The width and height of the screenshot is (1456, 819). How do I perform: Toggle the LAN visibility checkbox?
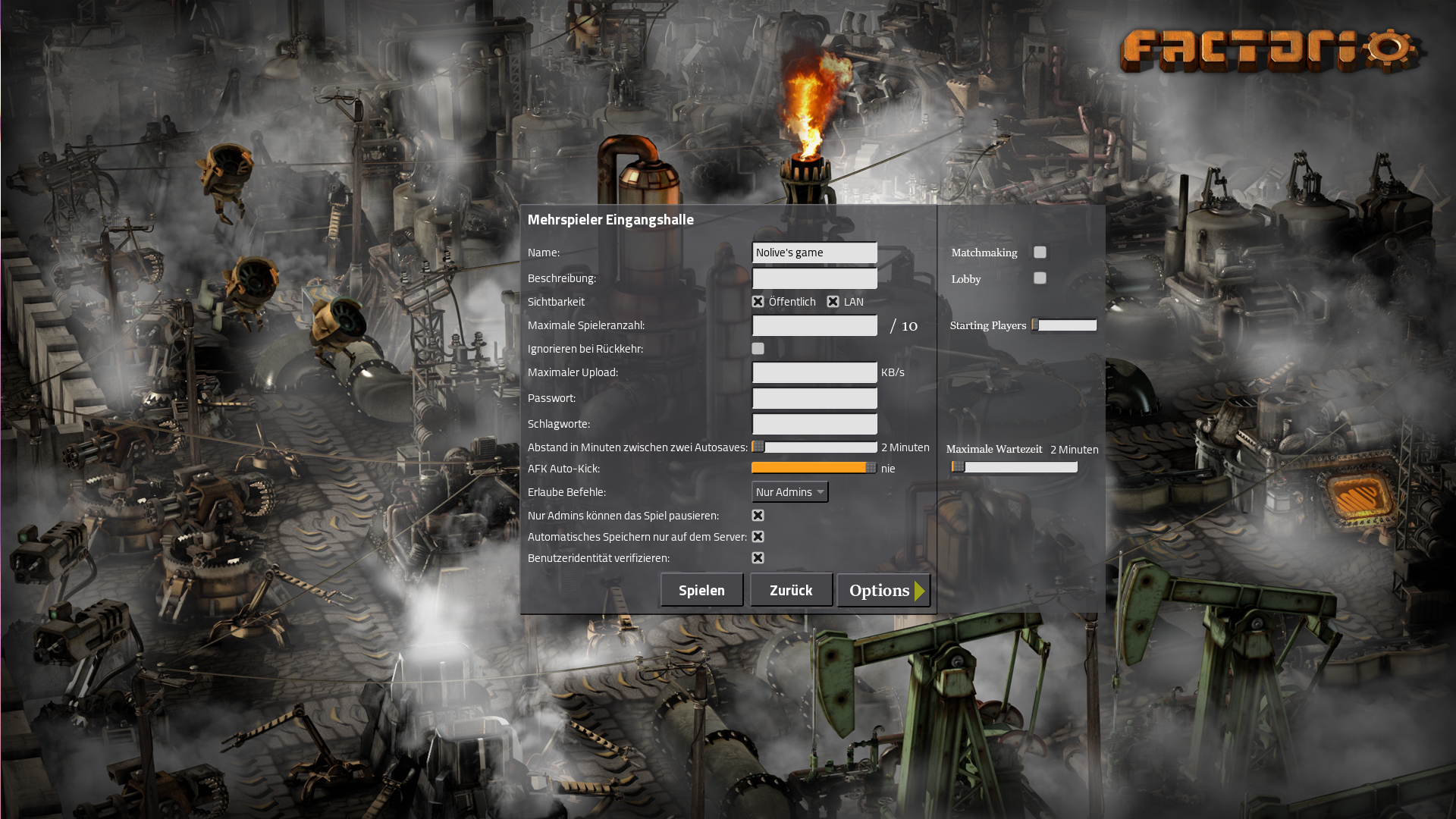click(x=833, y=302)
